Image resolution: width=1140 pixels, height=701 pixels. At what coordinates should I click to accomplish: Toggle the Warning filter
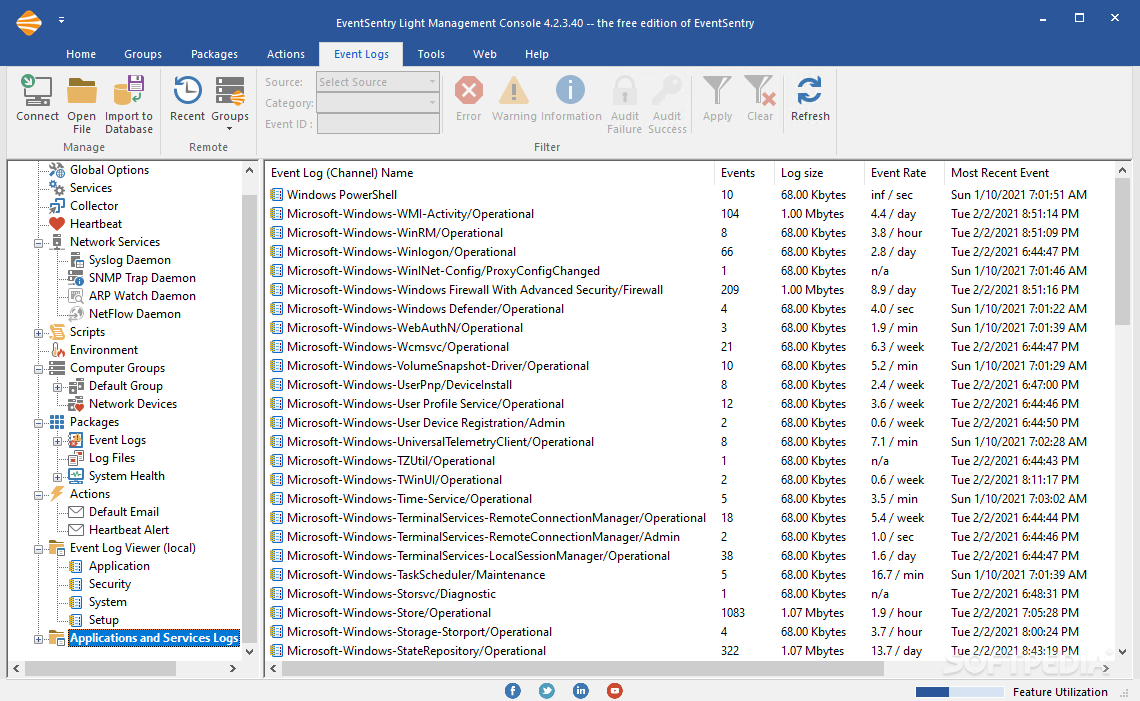pos(514,98)
